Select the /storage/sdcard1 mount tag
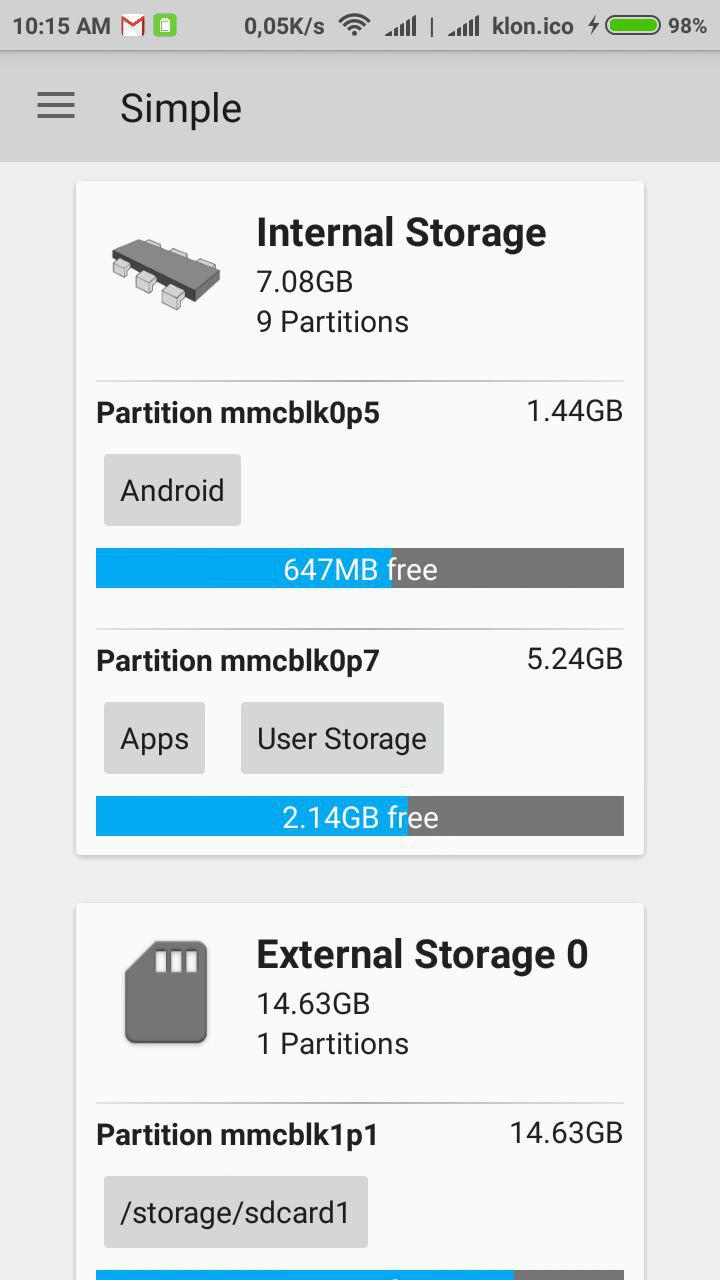 coord(236,1212)
